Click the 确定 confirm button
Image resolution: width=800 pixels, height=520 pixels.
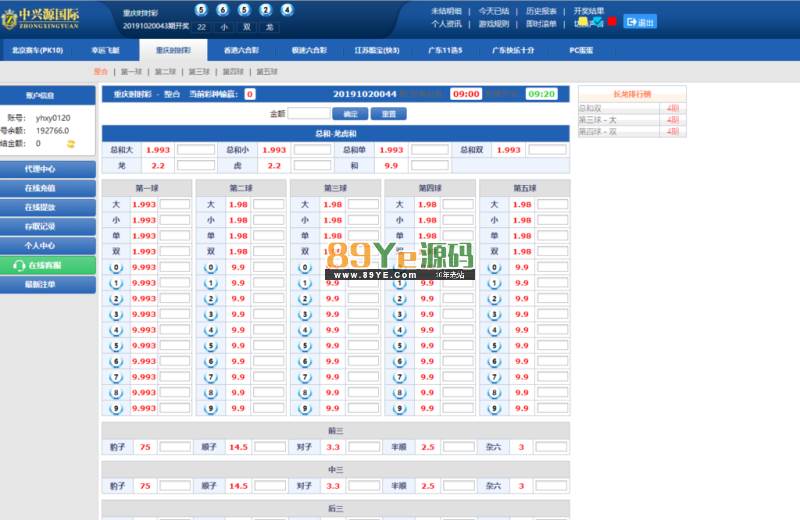coord(350,114)
